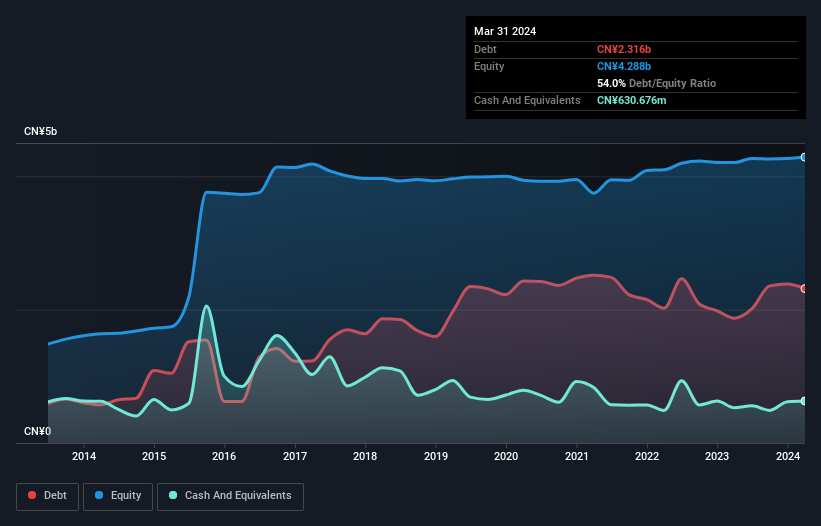This screenshot has width=821, height=526.
Task: Click the Equity endpoint marker on chart
Action: pyautogui.click(x=804, y=157)
